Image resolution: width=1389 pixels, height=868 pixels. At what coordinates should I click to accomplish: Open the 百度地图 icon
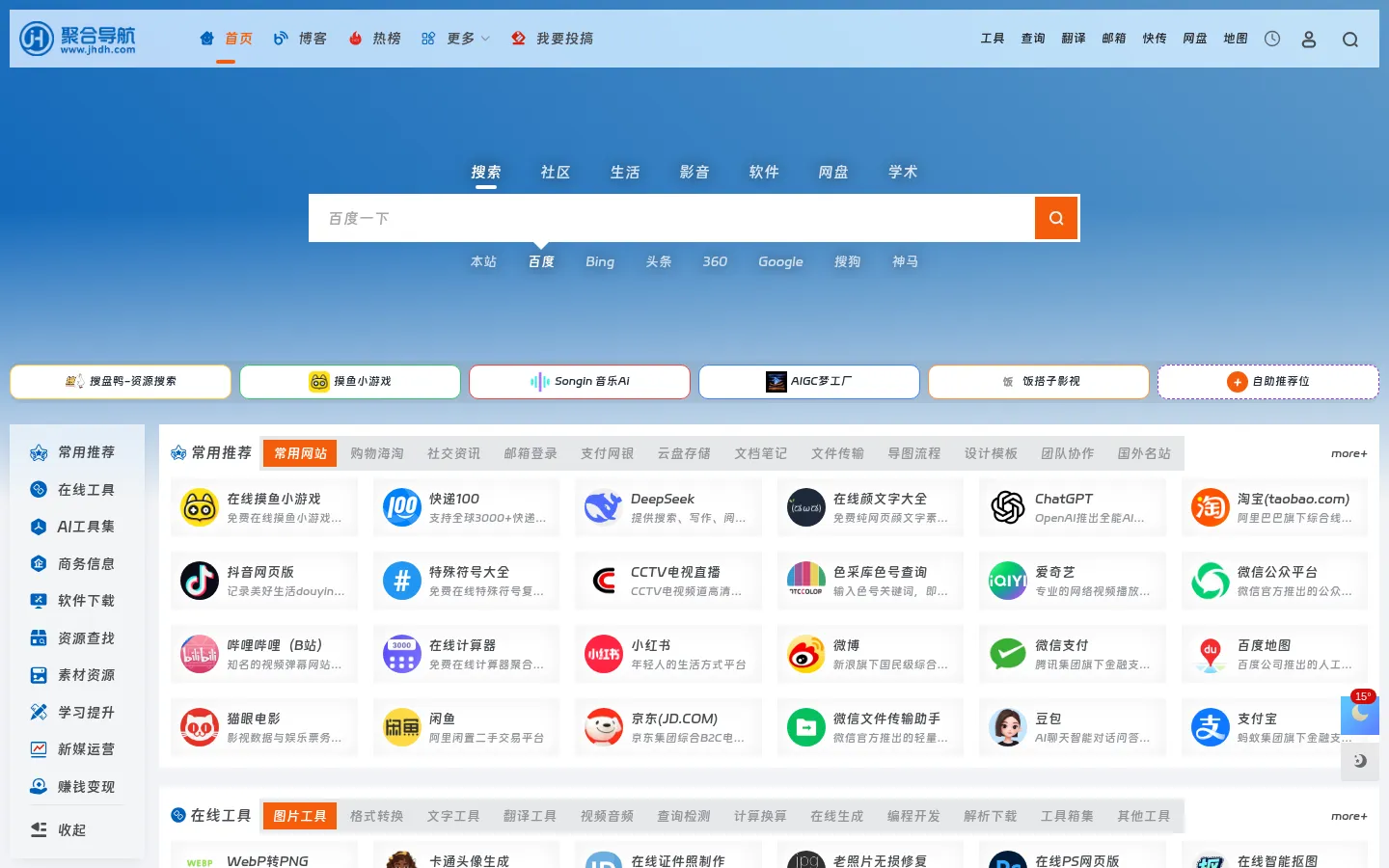(1210, 654)
